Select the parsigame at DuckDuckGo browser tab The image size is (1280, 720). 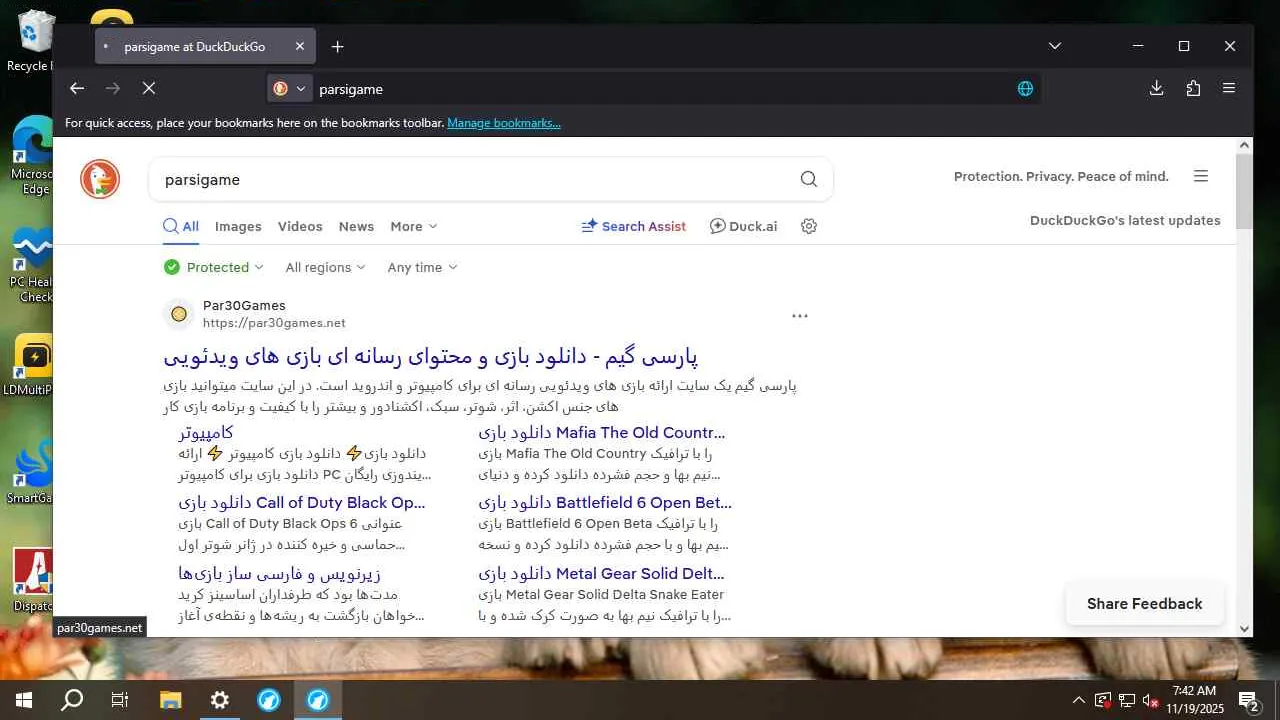pyautogui.click(x=205, y=46)
